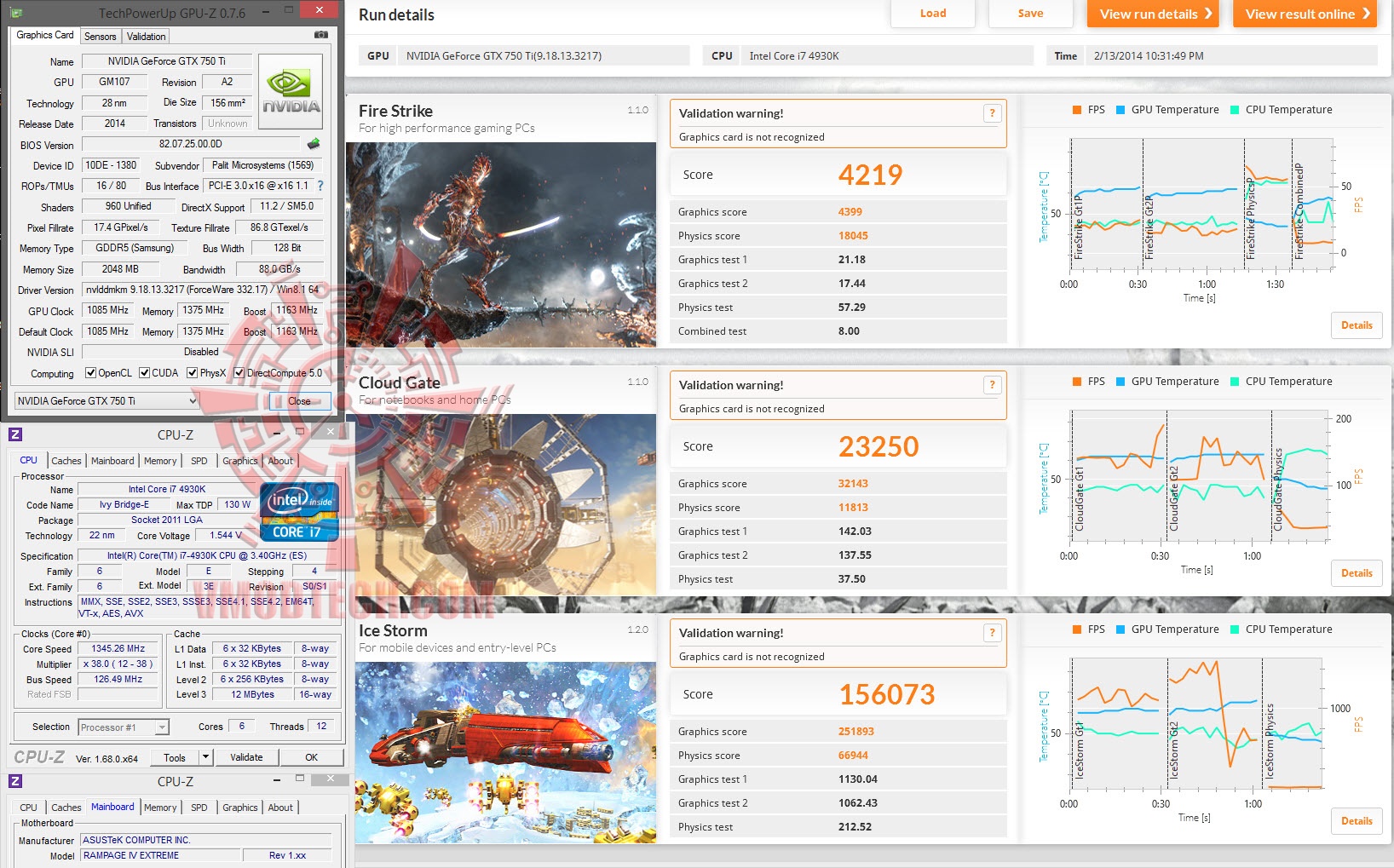Open Details for the Fire Strike chart

pyautogui.click(x=1357, y=325)
